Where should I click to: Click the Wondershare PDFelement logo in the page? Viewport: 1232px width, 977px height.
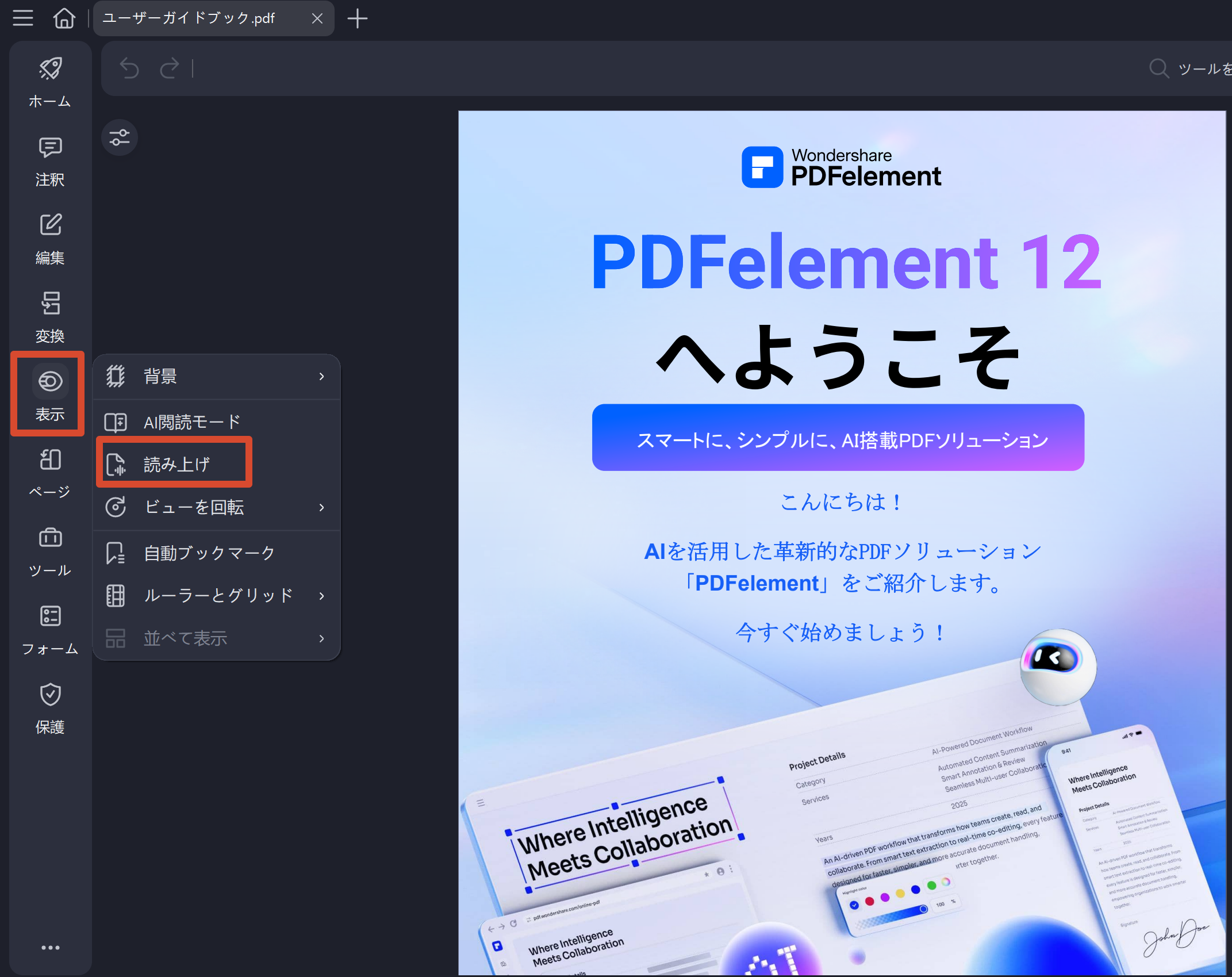point(841,167)
